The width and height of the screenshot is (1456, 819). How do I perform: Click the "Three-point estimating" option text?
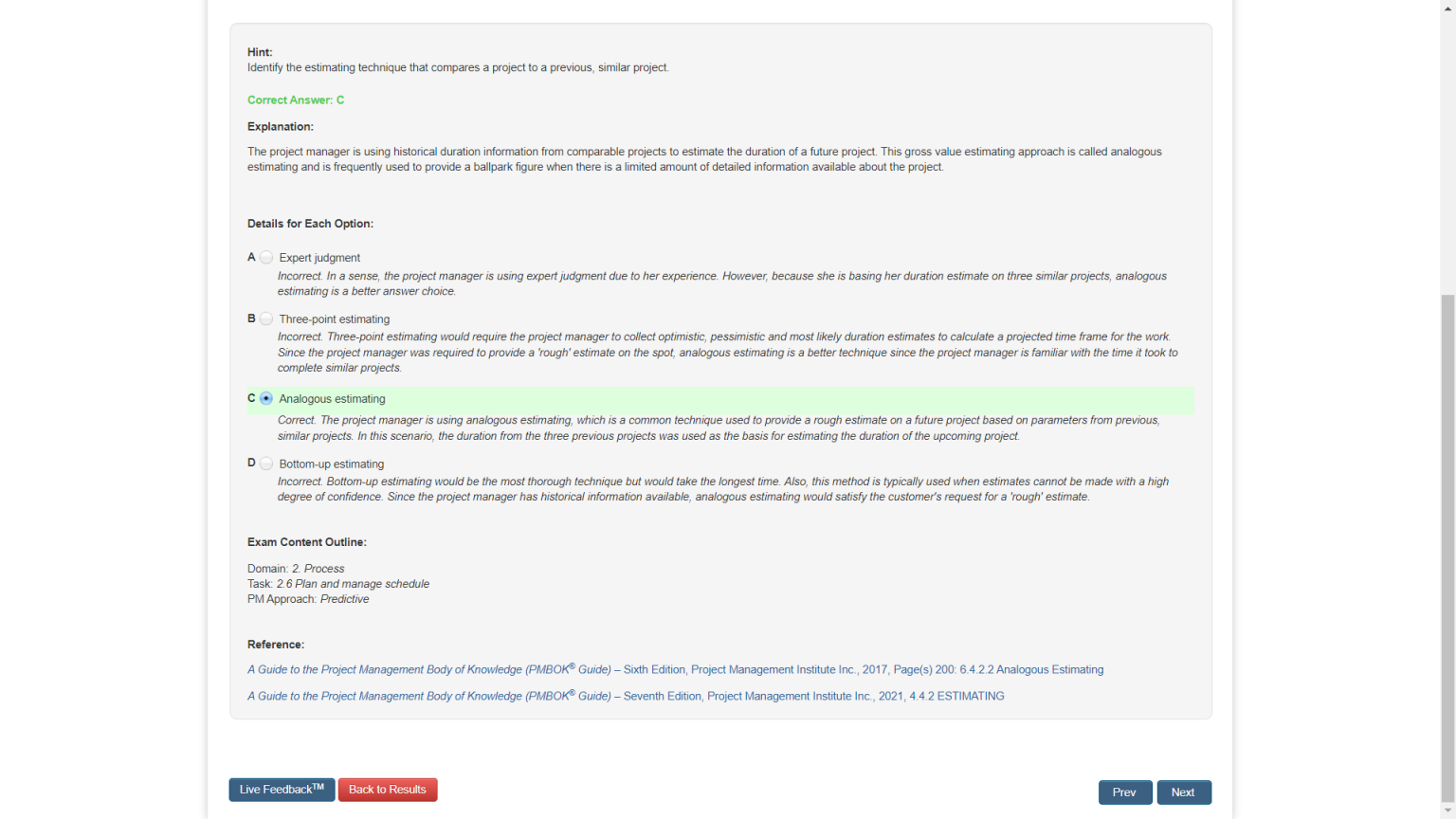point(334,319)
